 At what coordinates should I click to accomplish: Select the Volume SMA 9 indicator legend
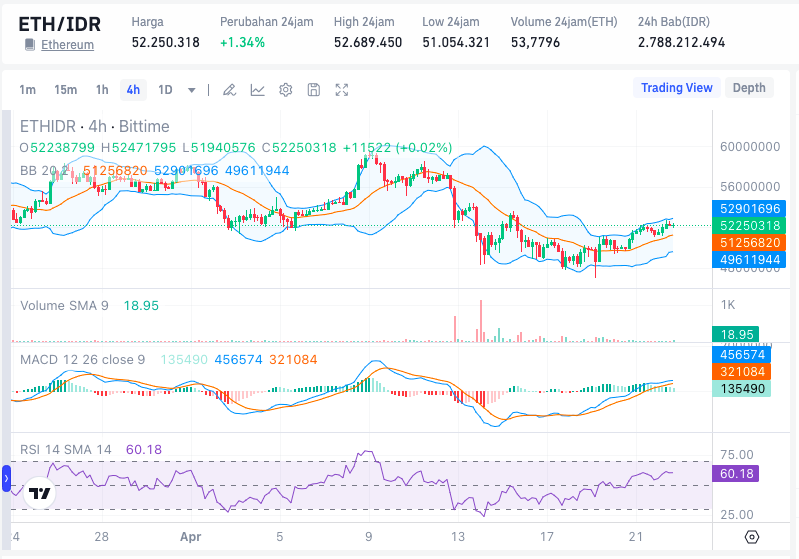(64, 306)
